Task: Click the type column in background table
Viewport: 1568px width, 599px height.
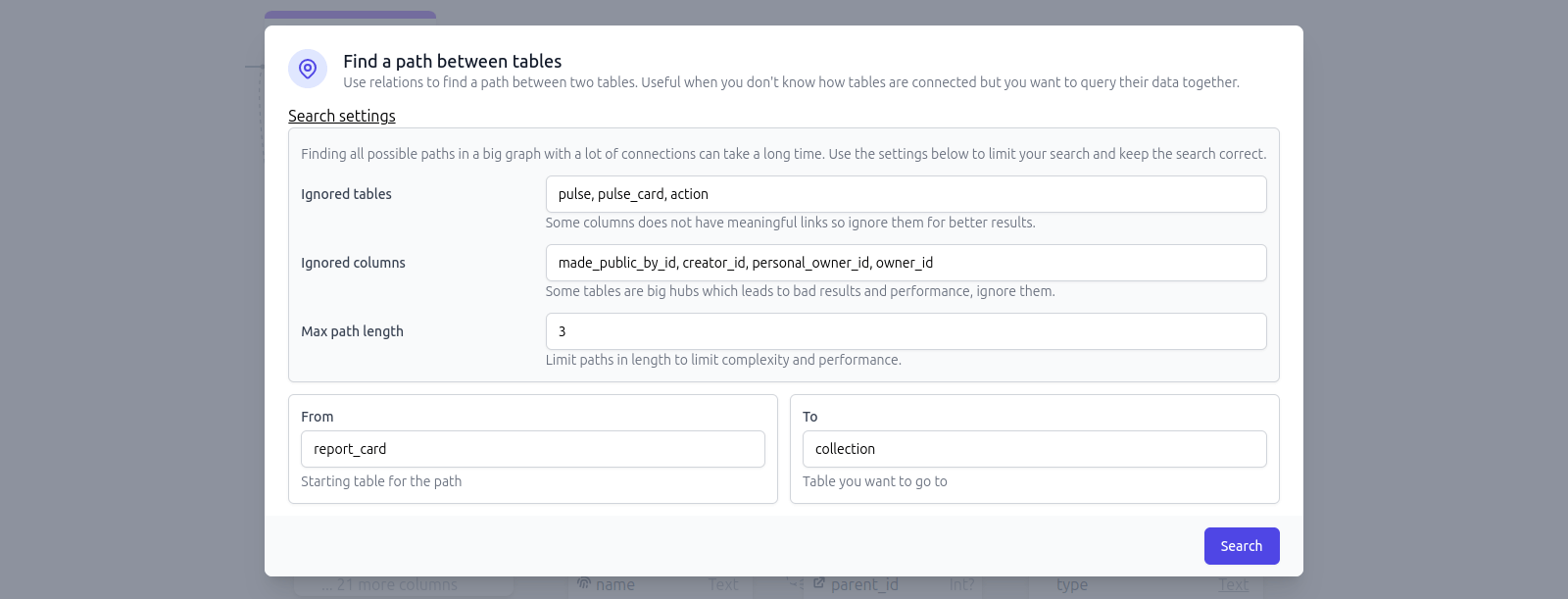Action: coord(1072,585)
